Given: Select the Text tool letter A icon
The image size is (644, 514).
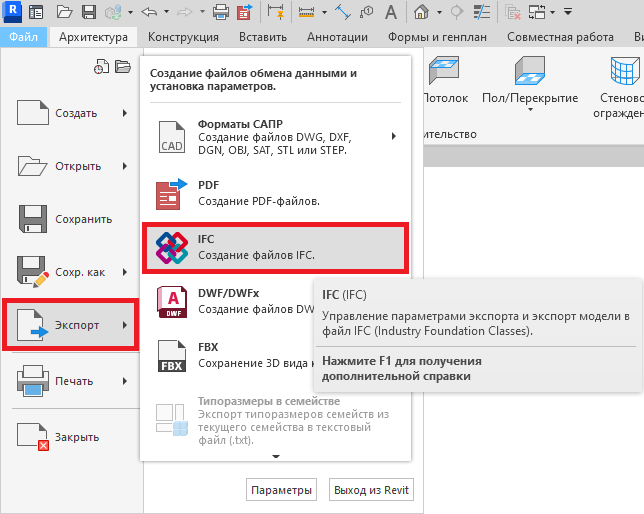Looking at the screenshot, I should 391,12.
